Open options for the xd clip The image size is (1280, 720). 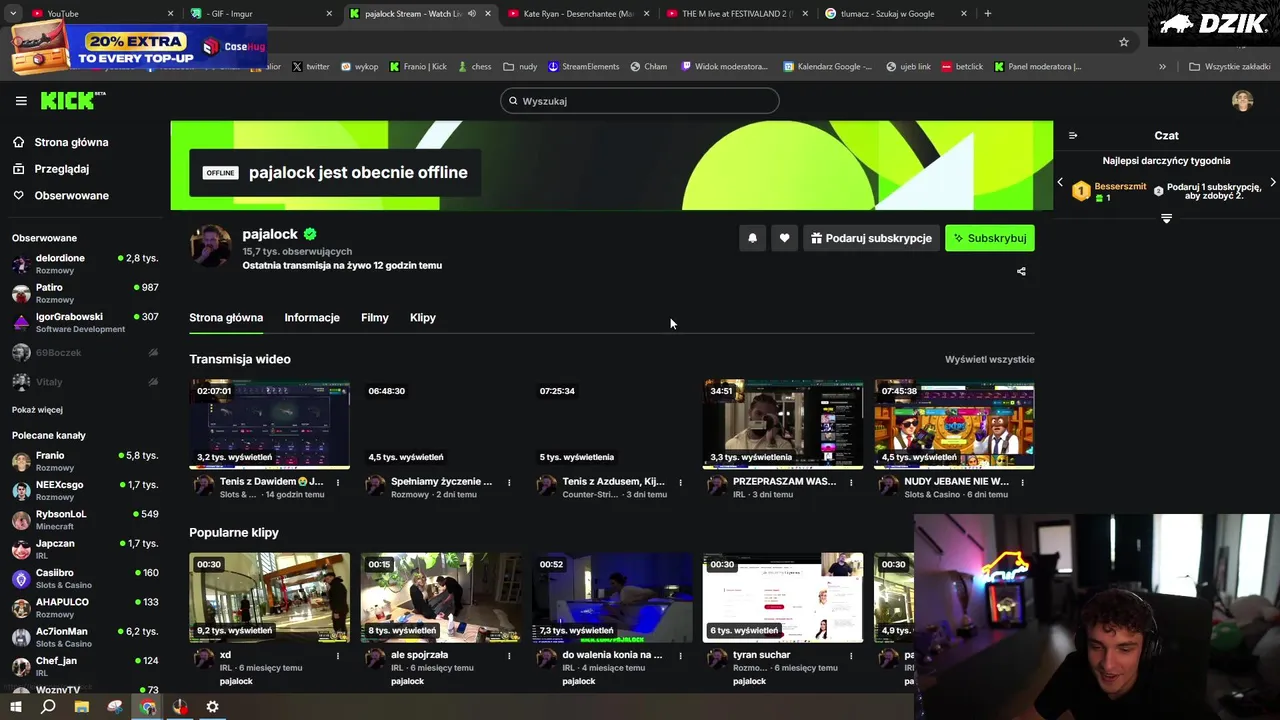click(x=338, y=656)
